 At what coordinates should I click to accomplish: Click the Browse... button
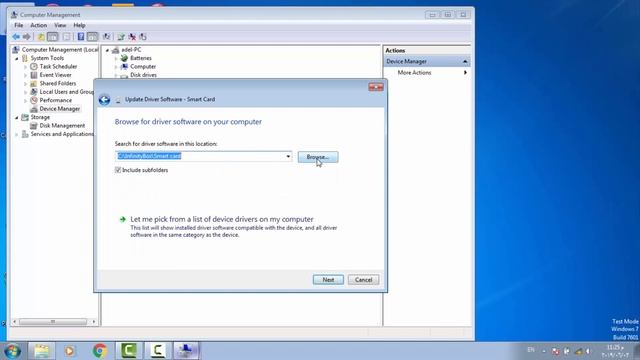tap(318, 157)
